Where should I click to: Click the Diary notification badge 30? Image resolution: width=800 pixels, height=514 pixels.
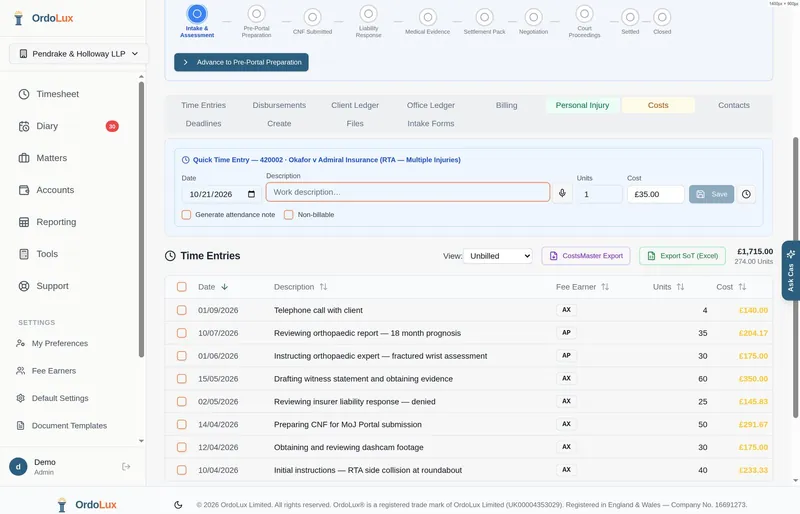[x=112, y=126]
